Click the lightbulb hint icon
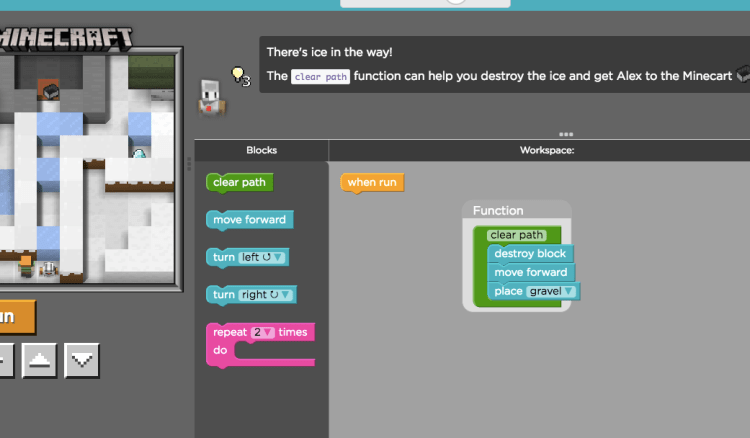 (x=238, y=74)
